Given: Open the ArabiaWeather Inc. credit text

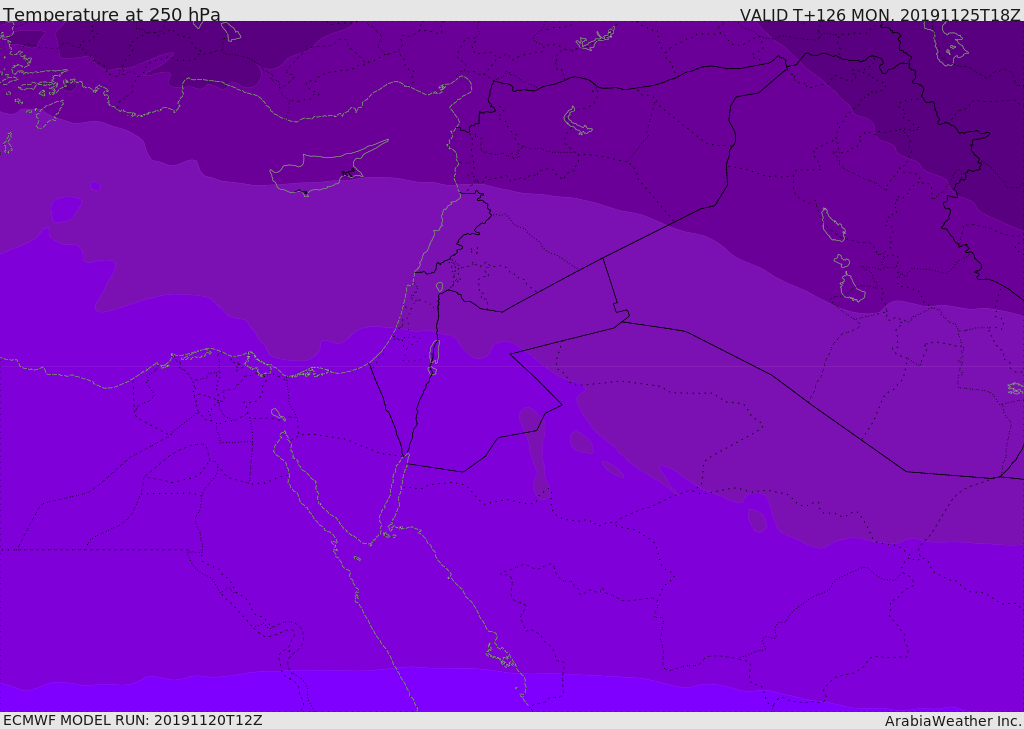Looking at the screenshot, I should coord(953,720).
